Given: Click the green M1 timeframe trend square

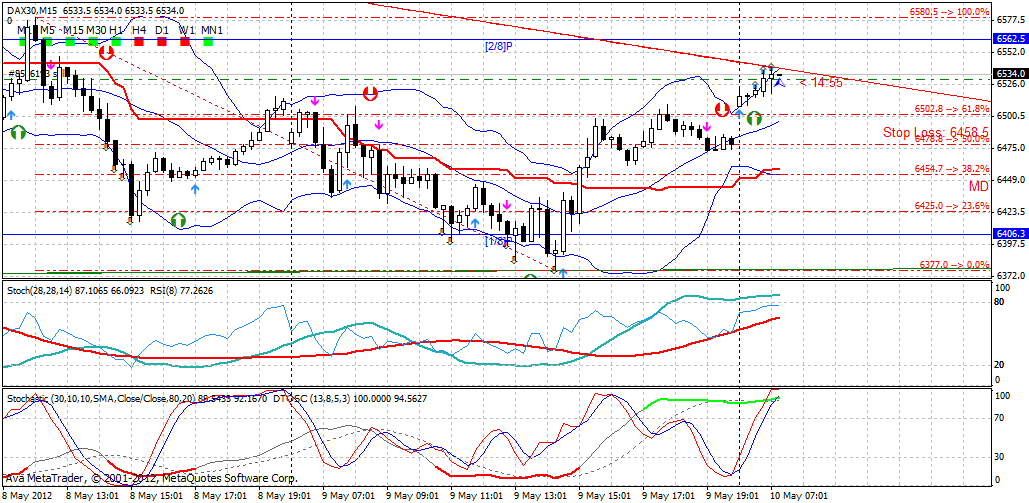Looking at the screenshot, I should pos(23,41).
